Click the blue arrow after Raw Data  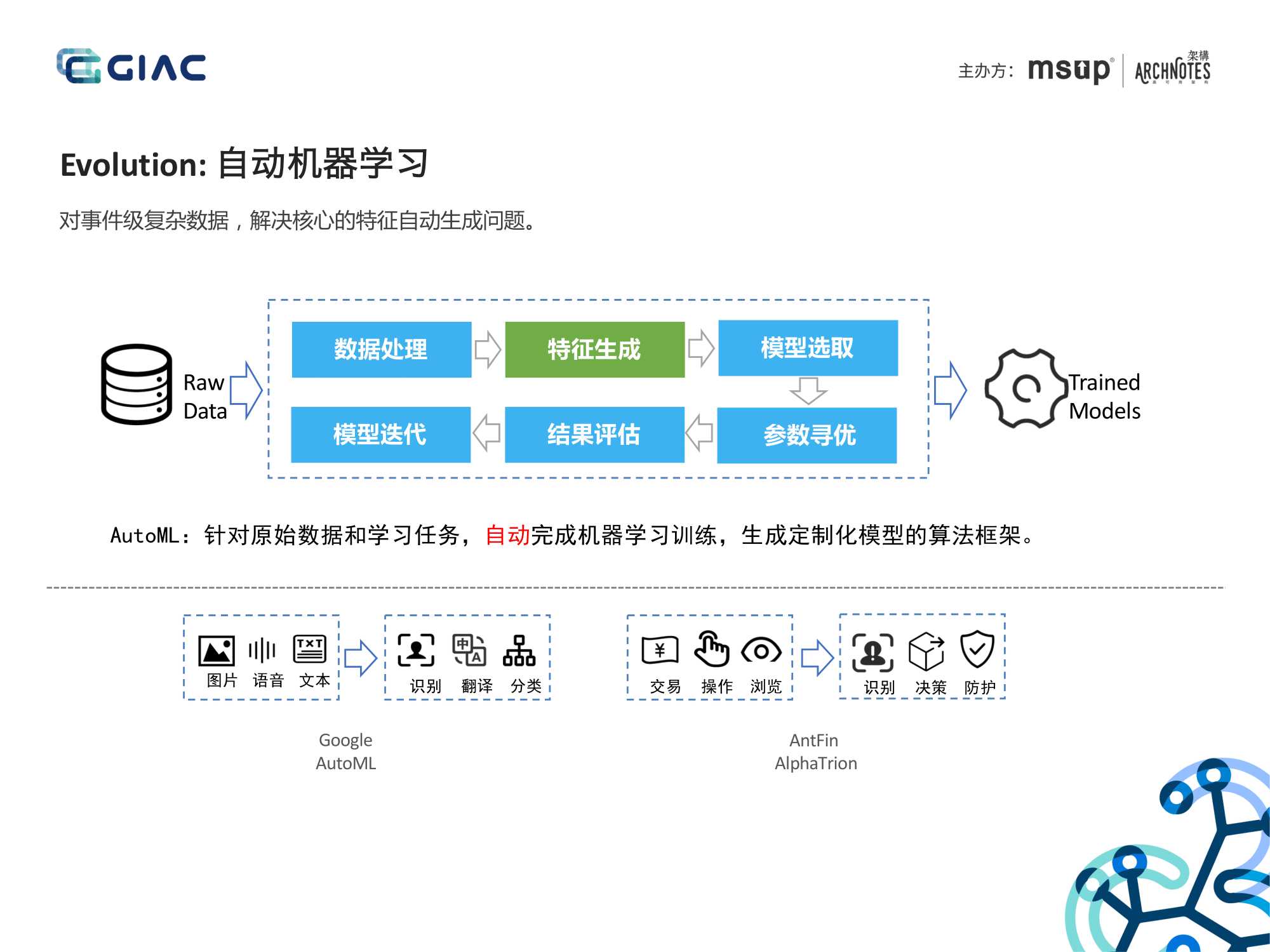click(246, 391)
